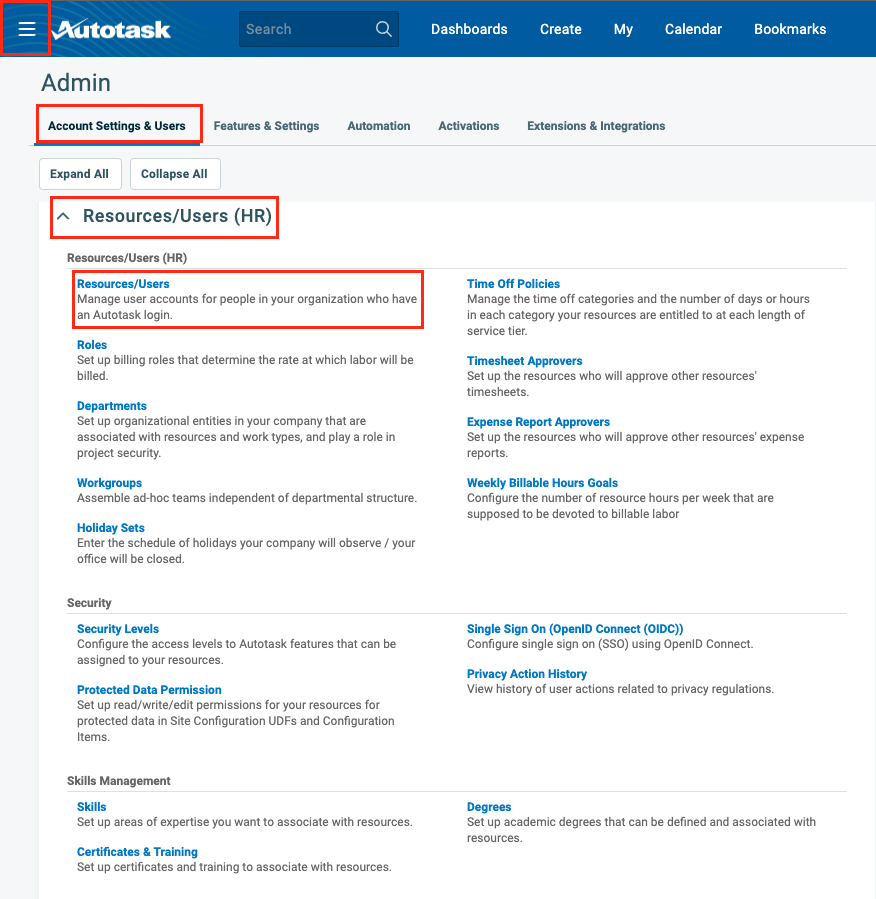Collapse the Resources/Users (HR) section chevron
Viewport: 876px width, 899px height.
(64, 216)
